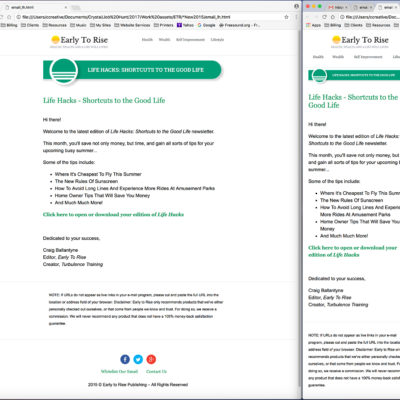Click 'And Much Much More!' bullet in left window
Image resolution: width=400 pixels, height=400 pixels.
[x=79, y=203]
